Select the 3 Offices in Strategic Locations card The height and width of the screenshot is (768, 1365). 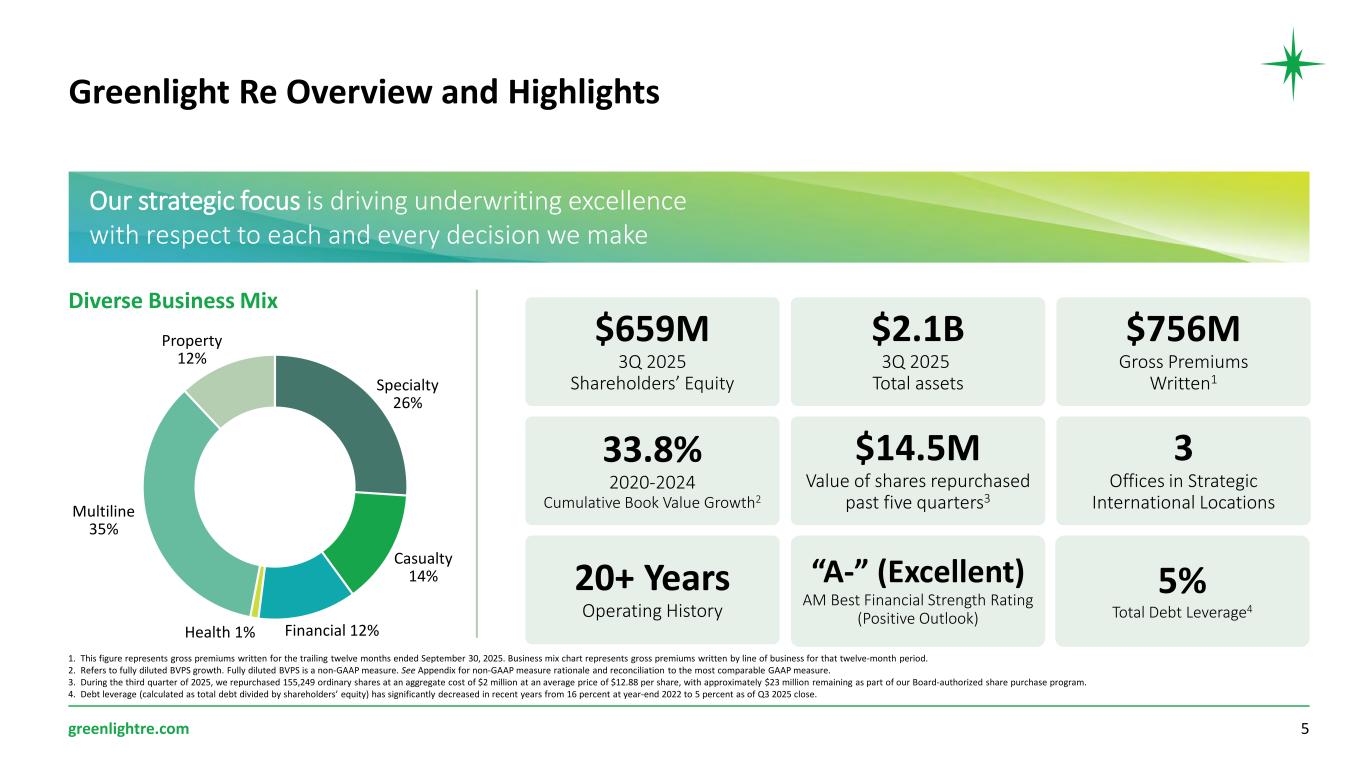point(1182,470)
